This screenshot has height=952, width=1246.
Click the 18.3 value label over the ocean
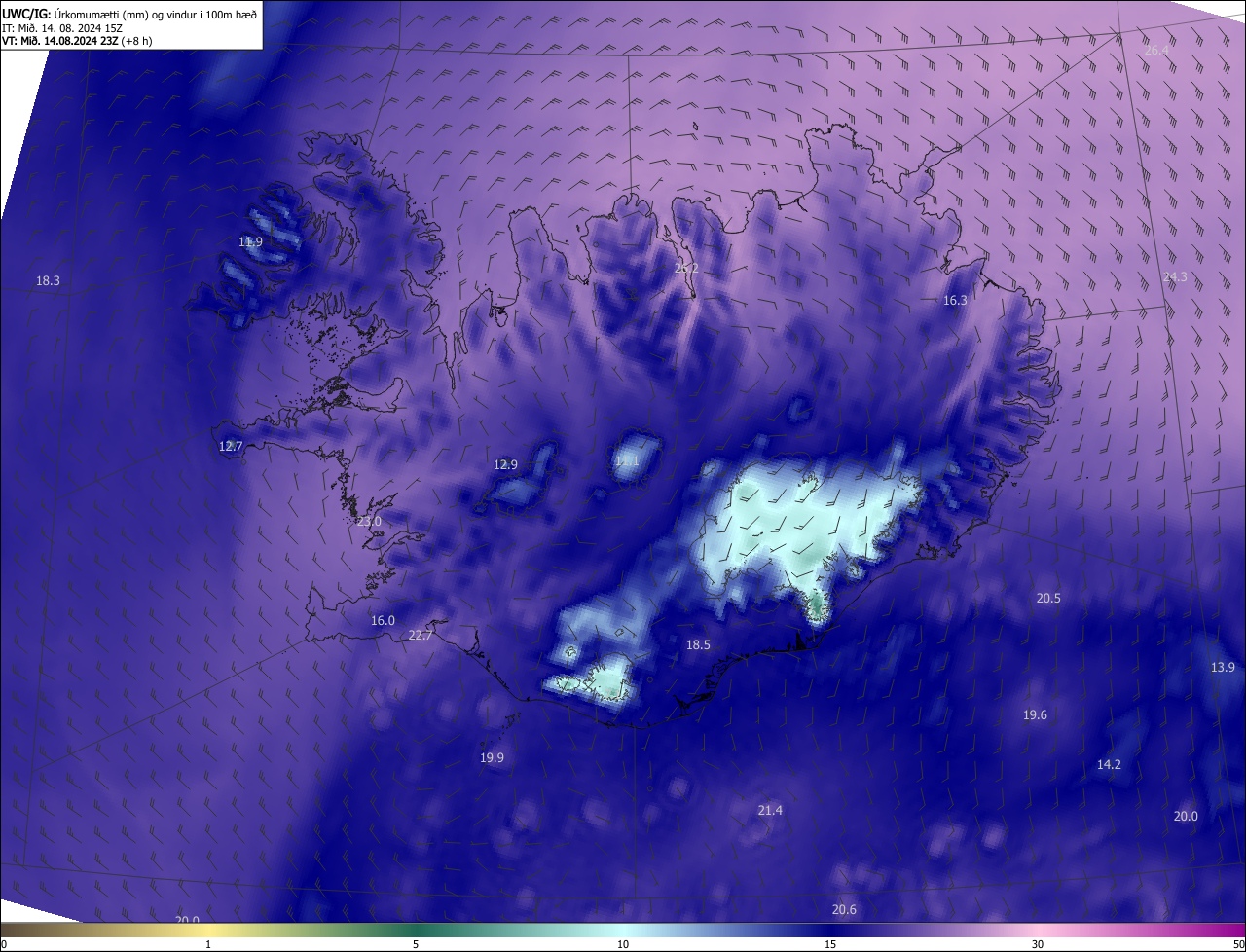click(x=48, y=280)
